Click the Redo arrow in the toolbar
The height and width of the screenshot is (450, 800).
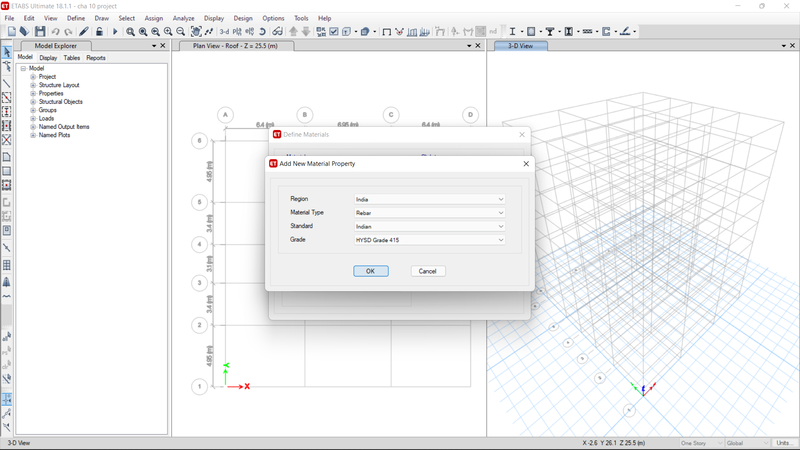(x=68, y=32)
